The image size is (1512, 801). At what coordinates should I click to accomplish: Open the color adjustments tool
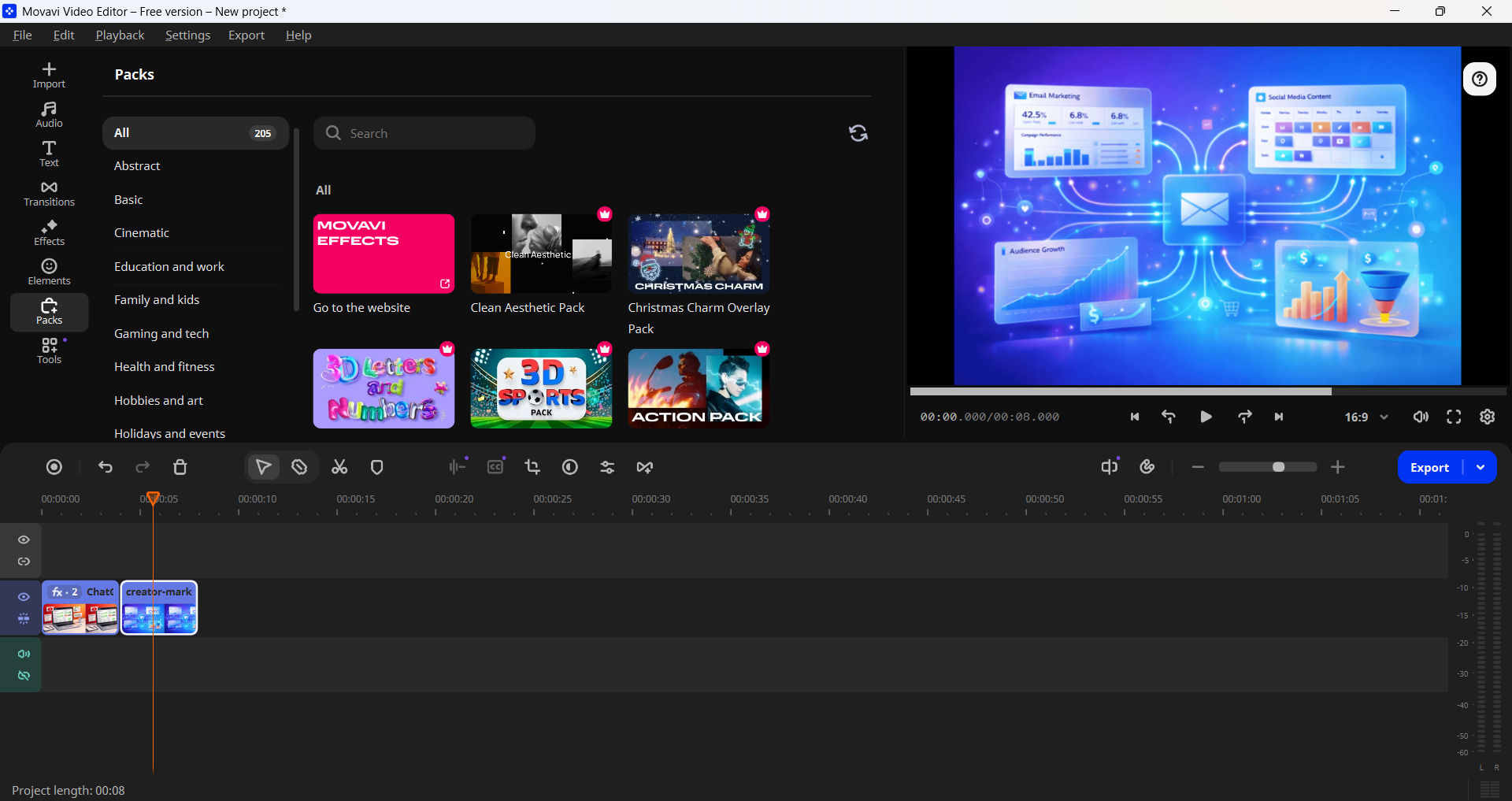click(x=570, y=467)
